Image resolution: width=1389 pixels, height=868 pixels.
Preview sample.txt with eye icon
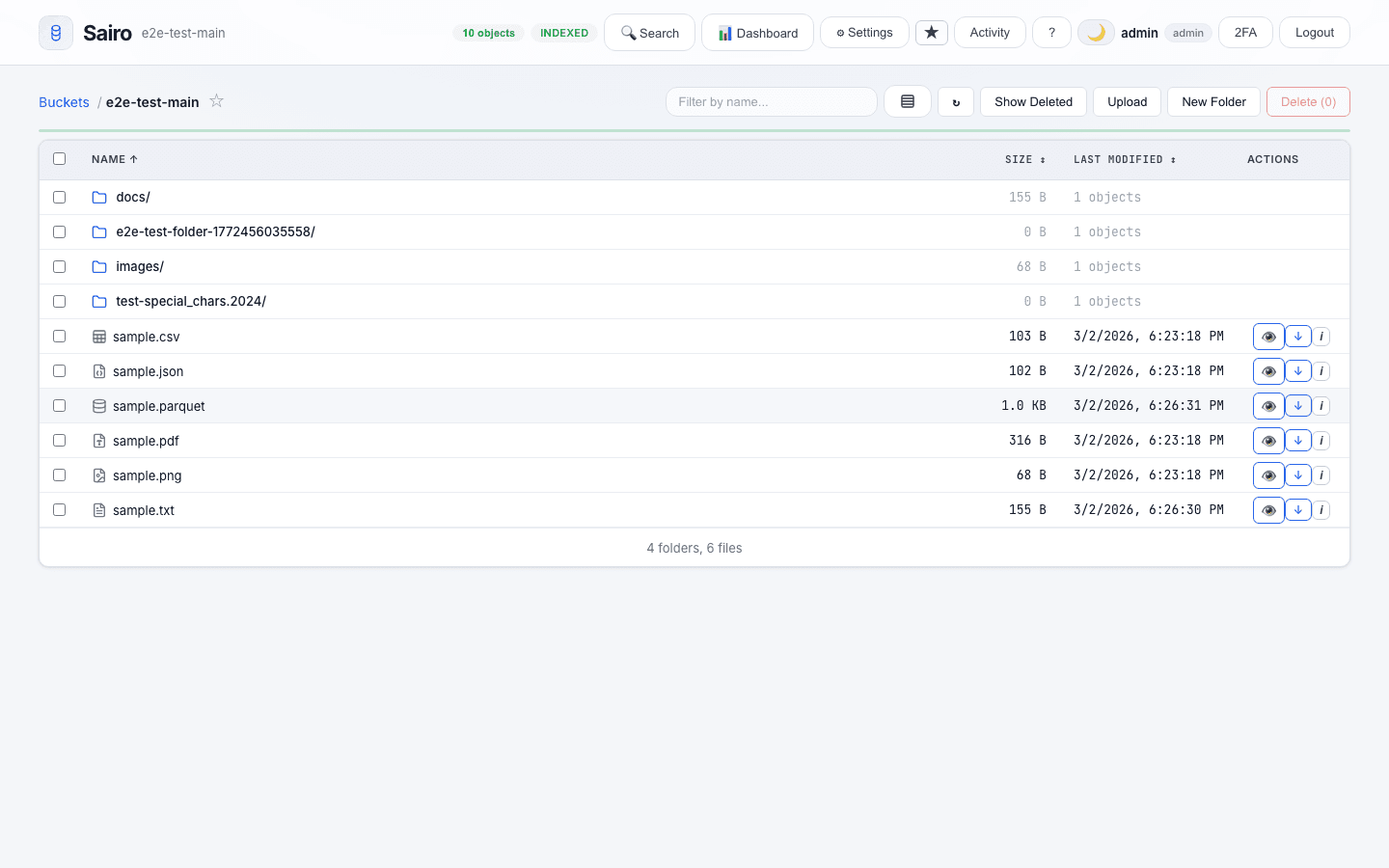(1268, 510)
